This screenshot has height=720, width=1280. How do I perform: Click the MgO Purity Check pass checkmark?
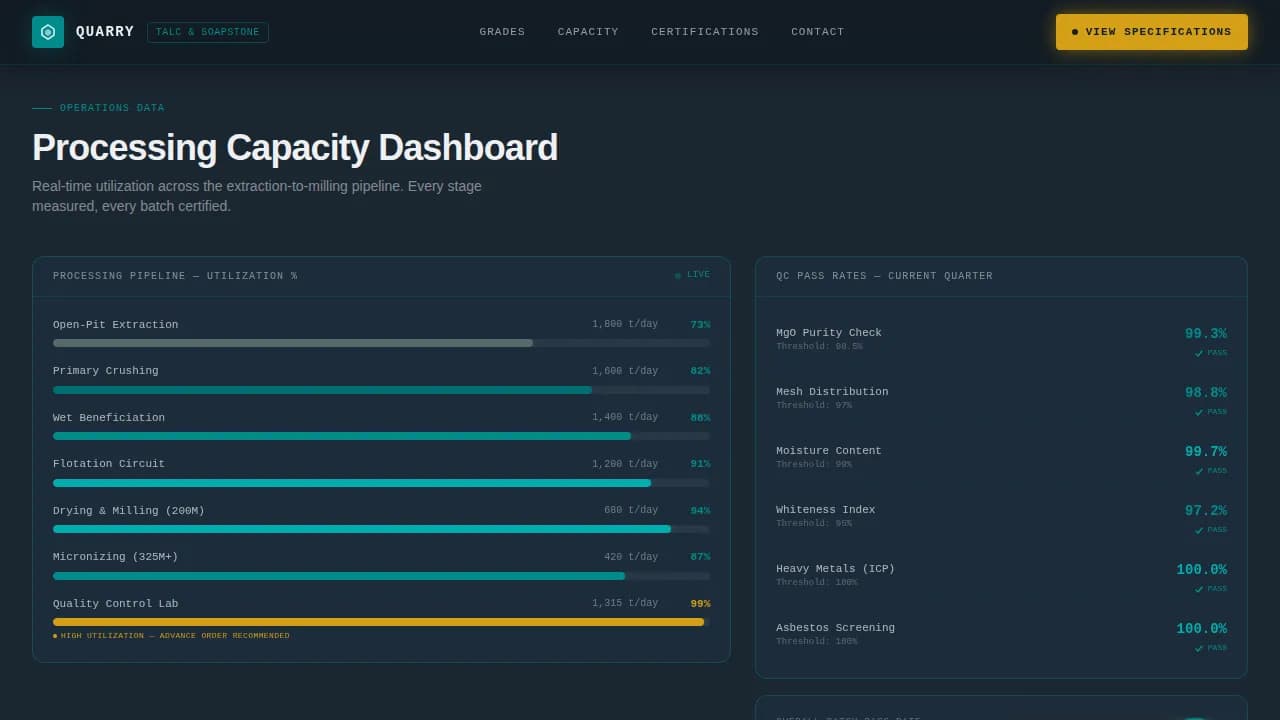[1199, 353]
